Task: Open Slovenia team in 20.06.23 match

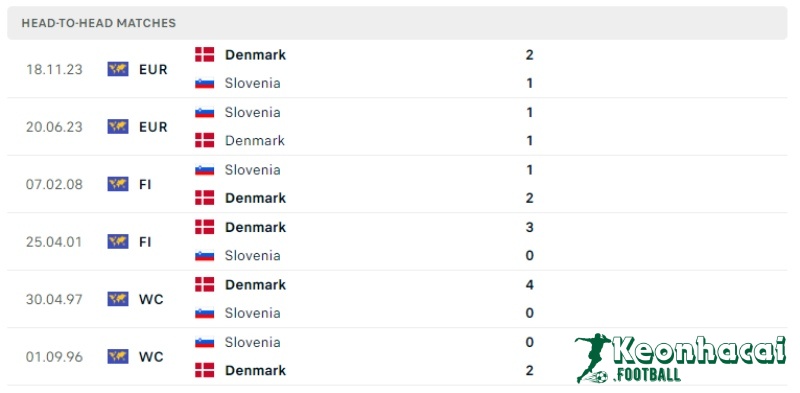Action: point(253,112)
